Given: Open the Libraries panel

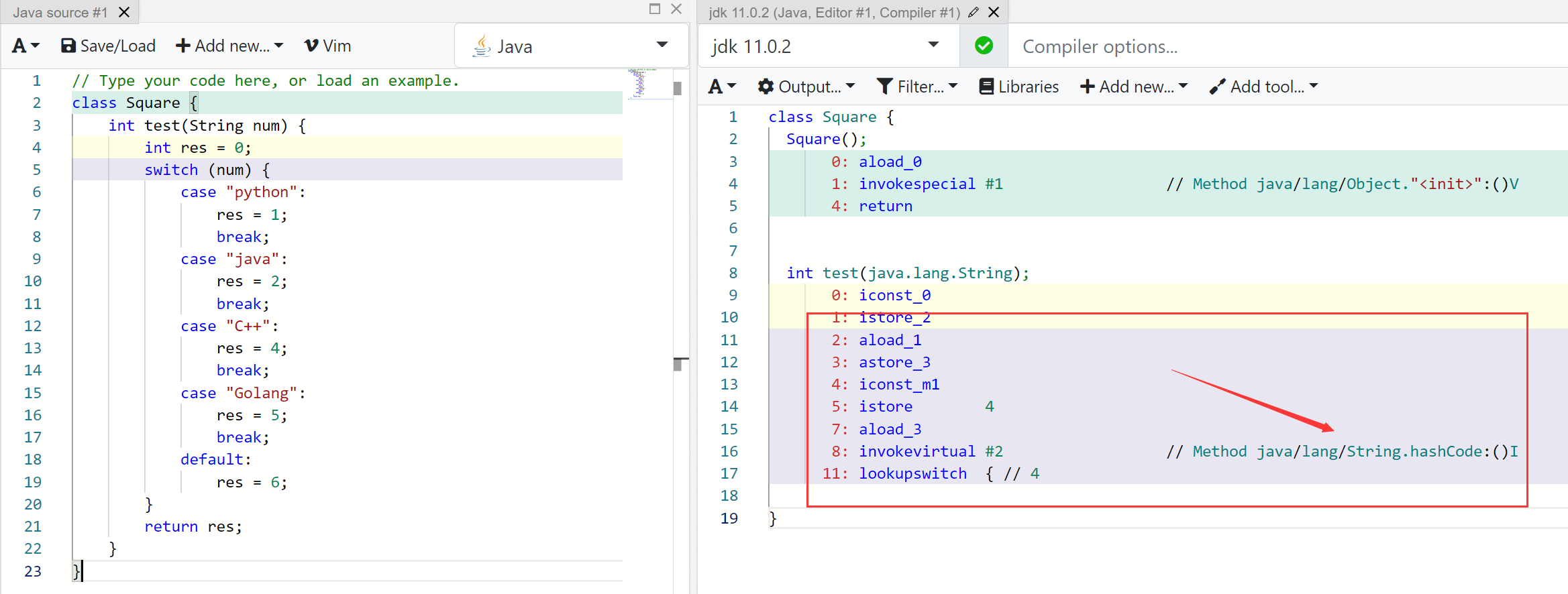Looking at the screenshot, I should [x=1018, y=86].
